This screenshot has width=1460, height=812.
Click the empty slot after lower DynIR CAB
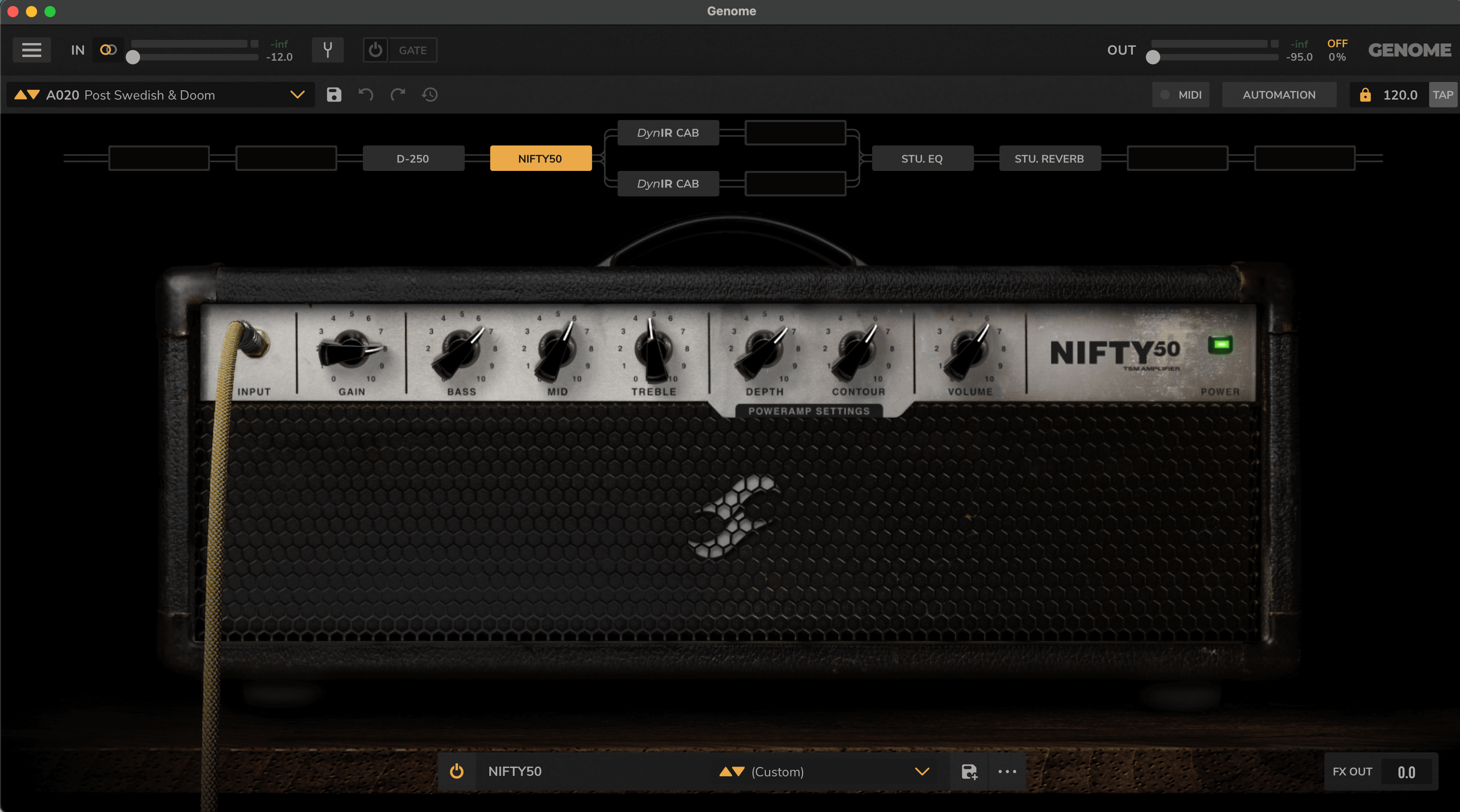click(795, 183)
